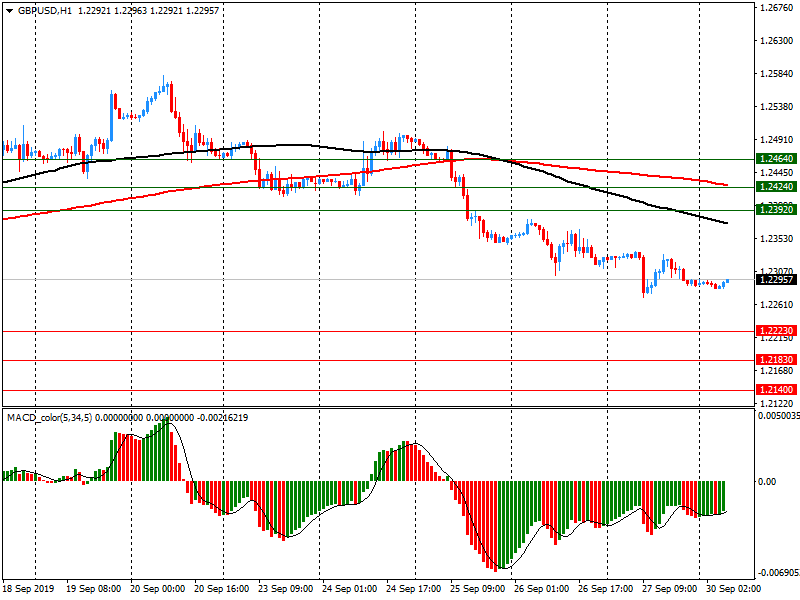Click the 27 Sep 09:00 time label
The height and width of the screenshot is (600, 800).
tap(669, 589)
